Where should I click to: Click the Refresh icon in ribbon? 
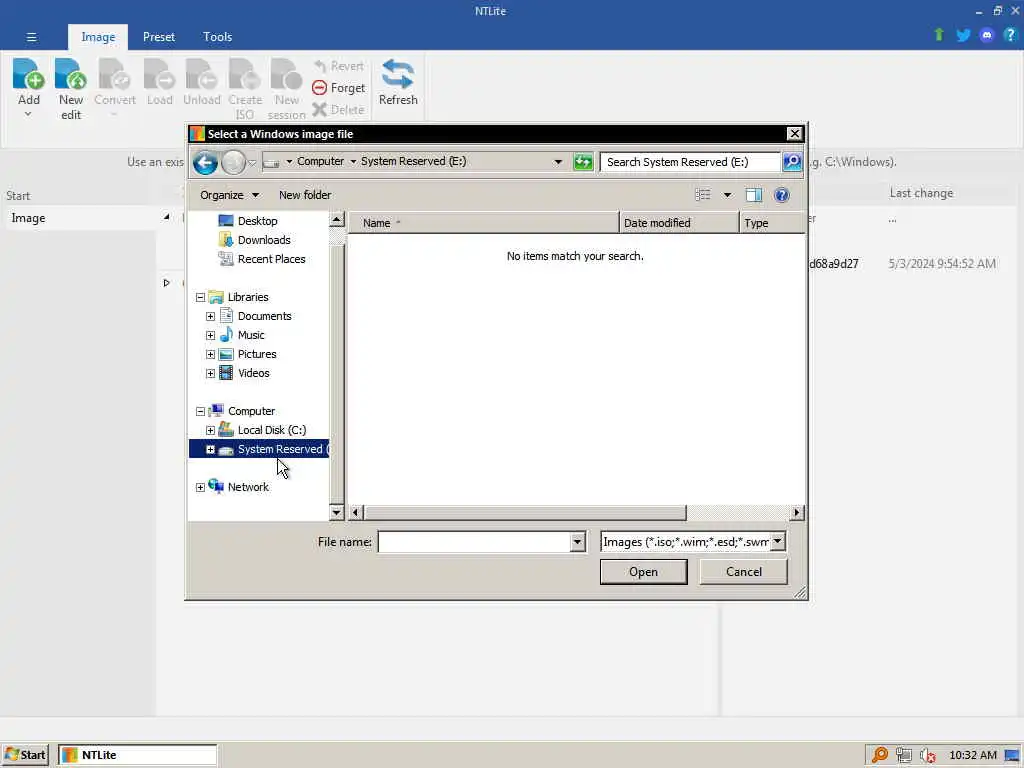(x=398, y=74)
